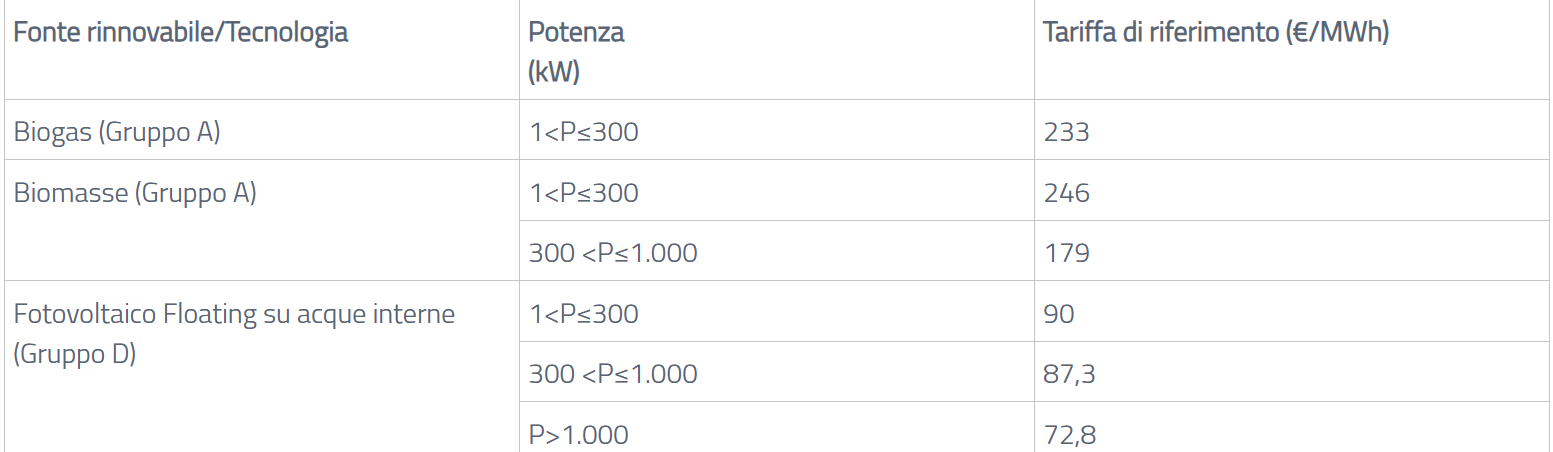The width and height of the screenshot is (1553, 452).
Task: Select the 'Biomasse (Gruppo A)' cell
Action: pyautogui.click(x=135, y=193)
